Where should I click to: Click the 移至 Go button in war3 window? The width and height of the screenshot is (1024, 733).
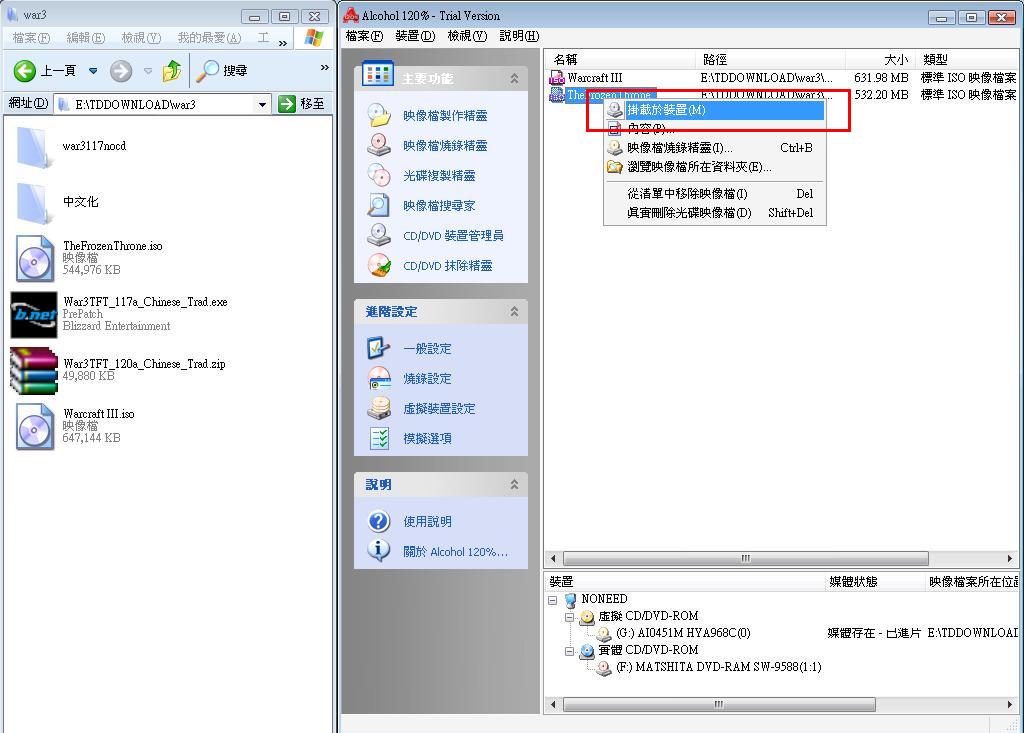[x=301, y=104]
